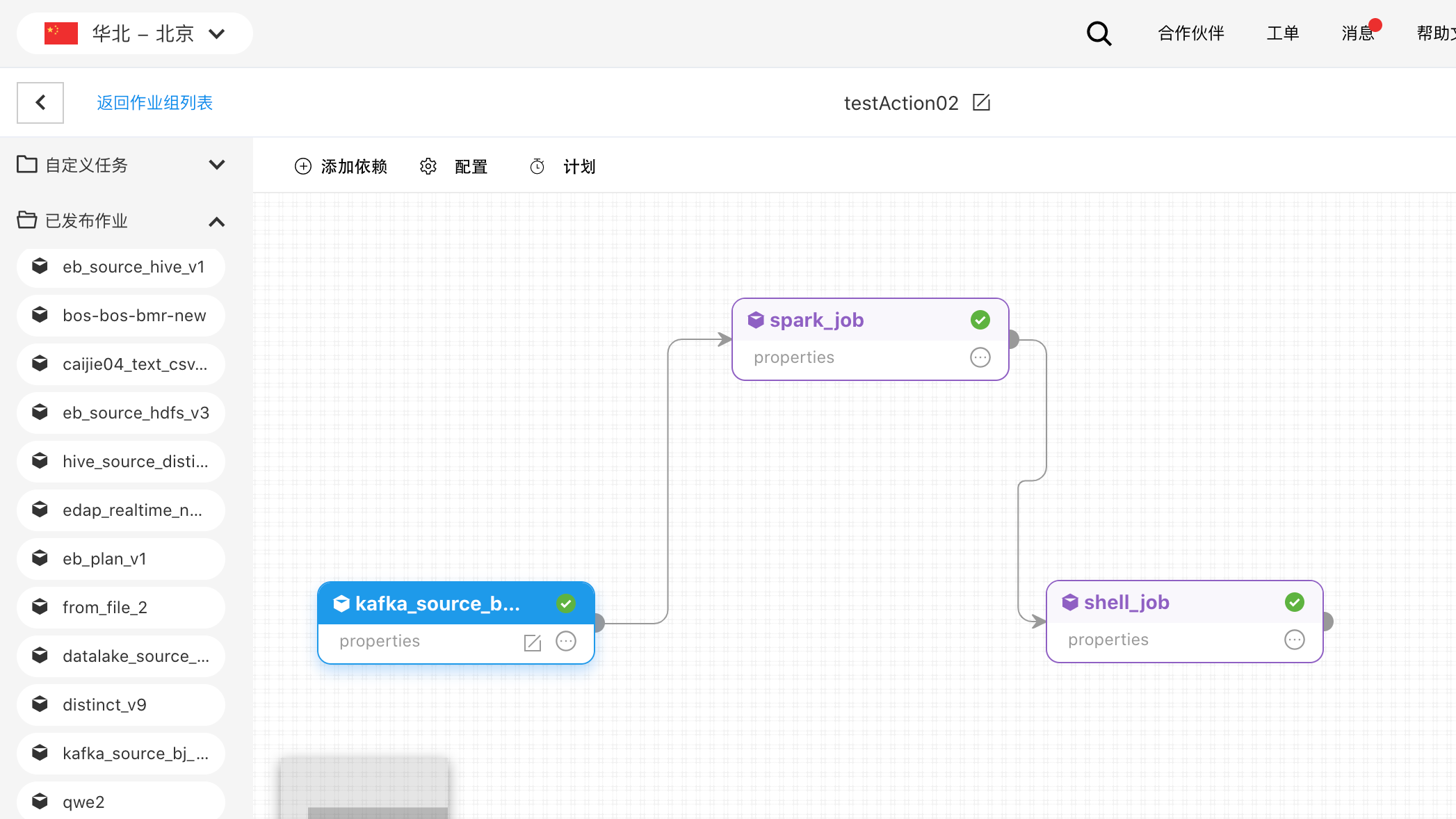Click cube icon beside eb_source_hive_v1

[x=40, y=266]
